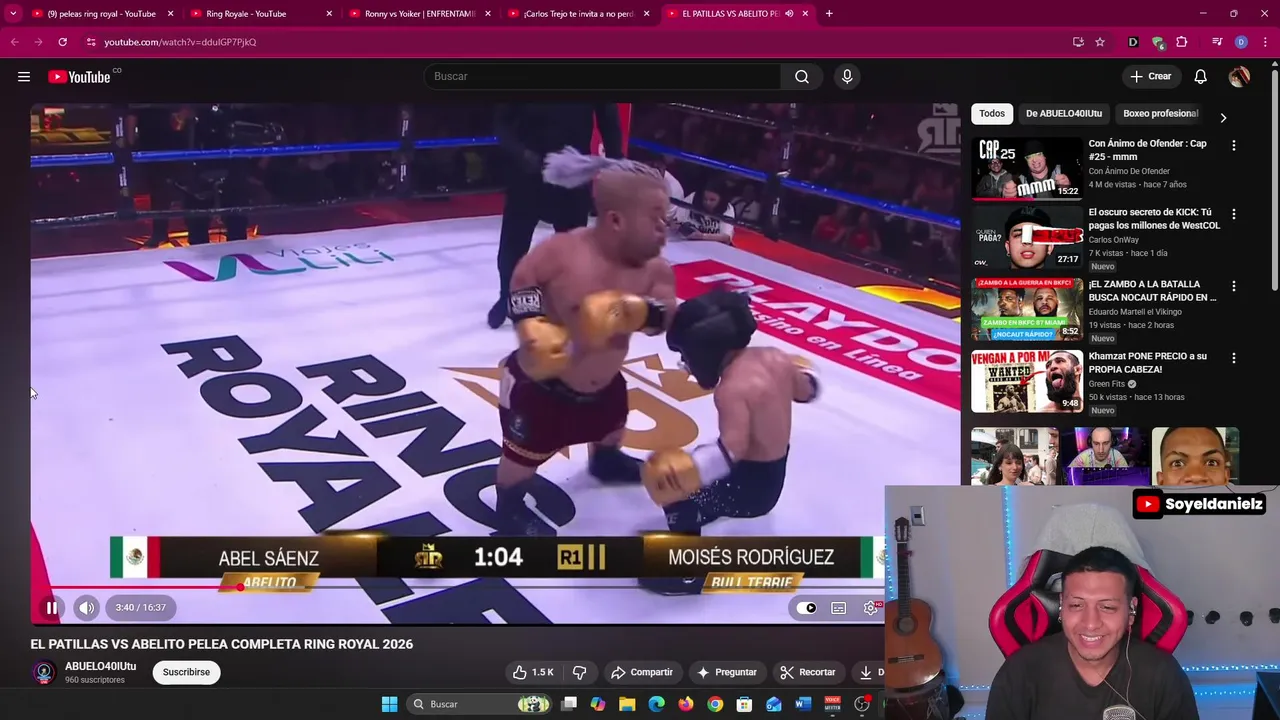Open Khamzat PONE PRECIO thumbnail
Image resolution: width=1280 pixels, height=720 pixels.
pyautogui.click(x=1027, y=381)
